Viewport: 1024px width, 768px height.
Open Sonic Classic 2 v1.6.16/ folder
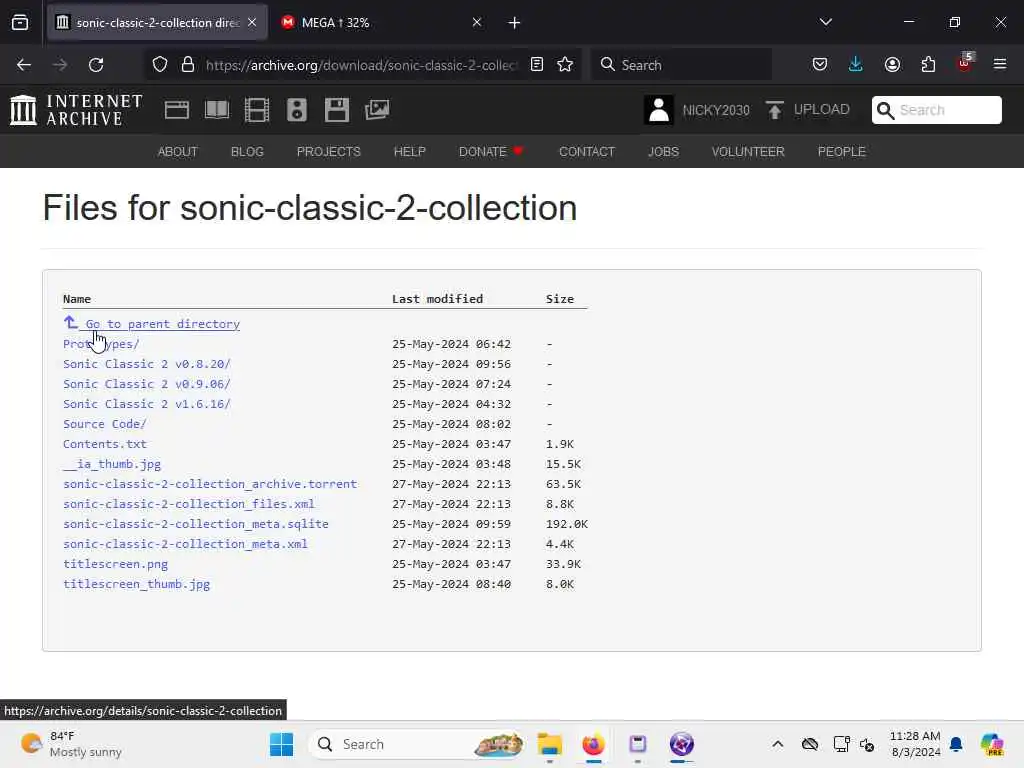[147, 404]
